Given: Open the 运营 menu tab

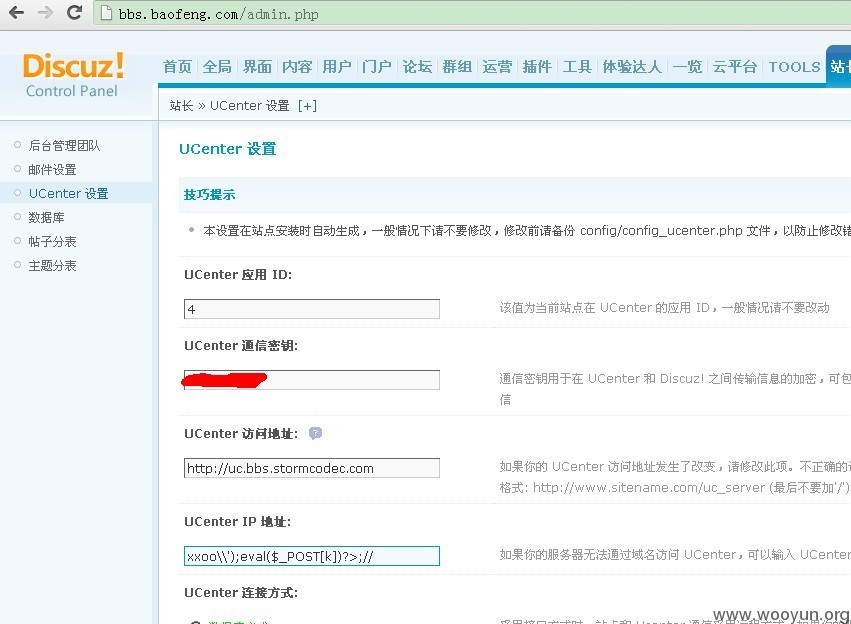Looking at the screenshot, I should click(x=497, y=67).
